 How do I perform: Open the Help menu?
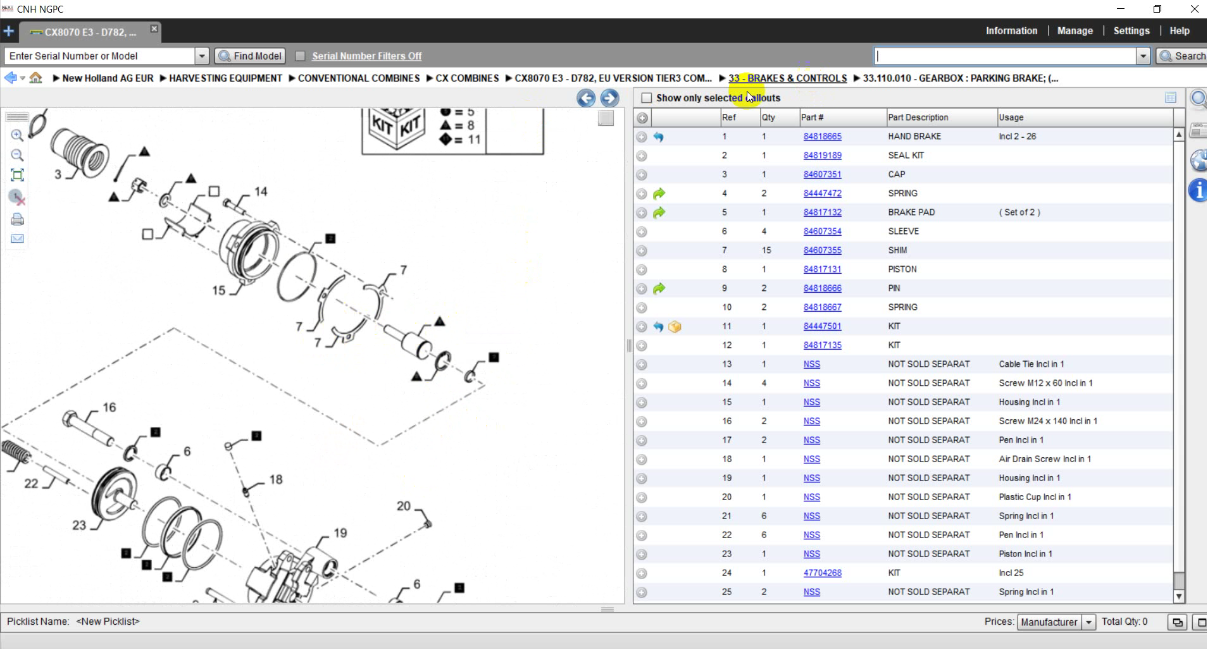tap(1180, 31)
